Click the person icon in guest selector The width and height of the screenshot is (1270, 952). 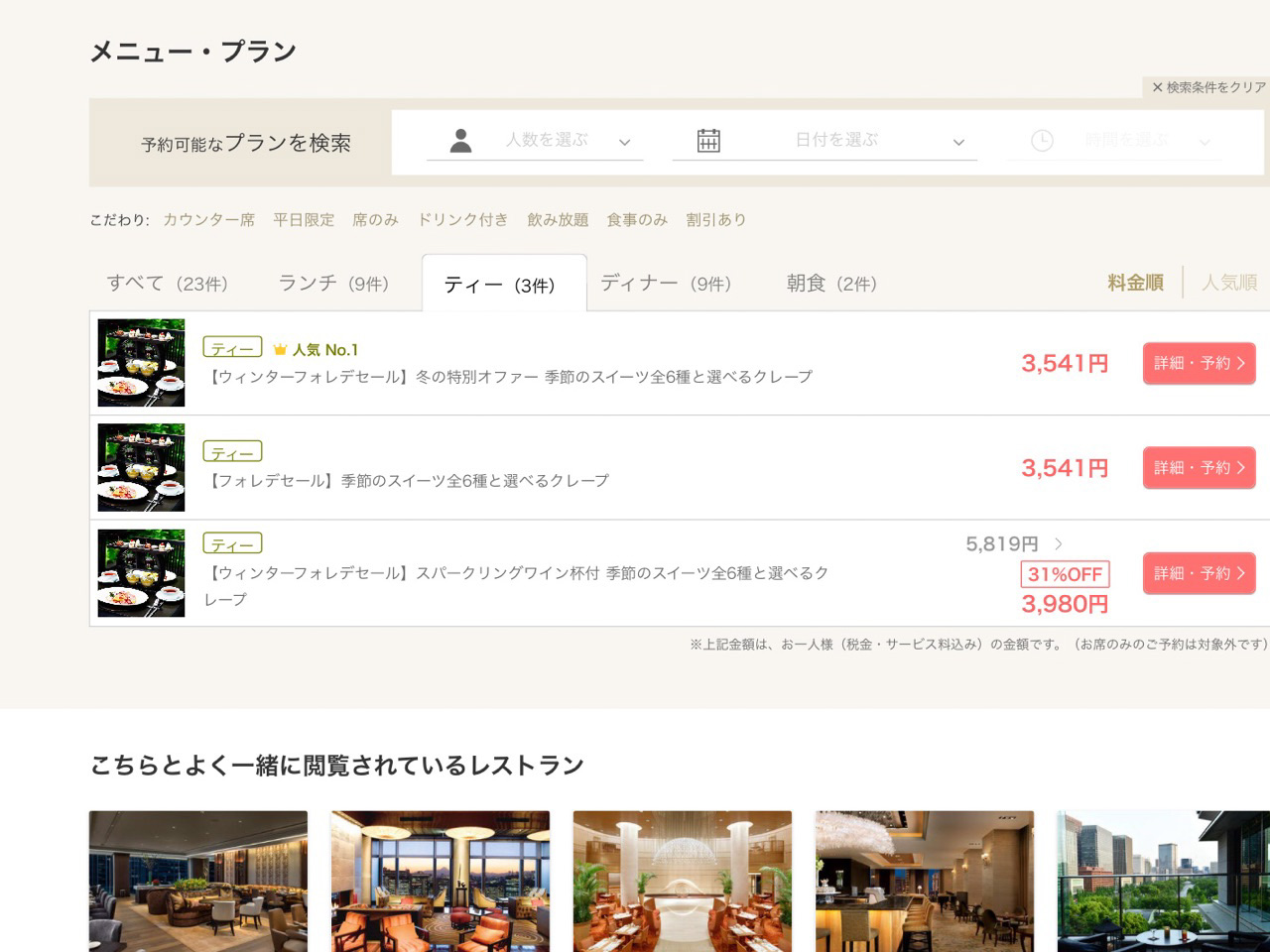pyautogui.click(x=460, y=140)
